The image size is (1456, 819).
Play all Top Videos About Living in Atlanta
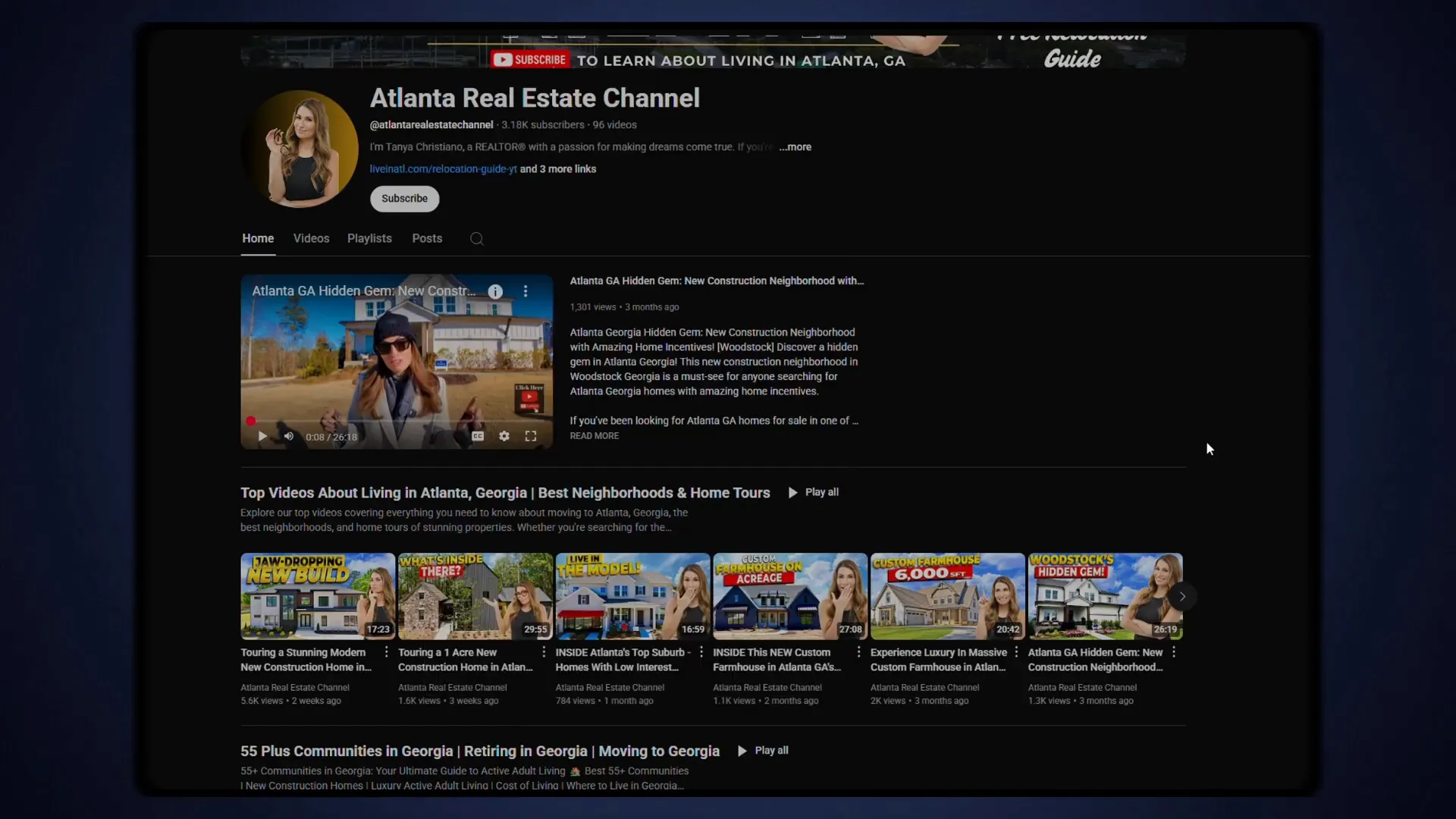pos(813,493)
